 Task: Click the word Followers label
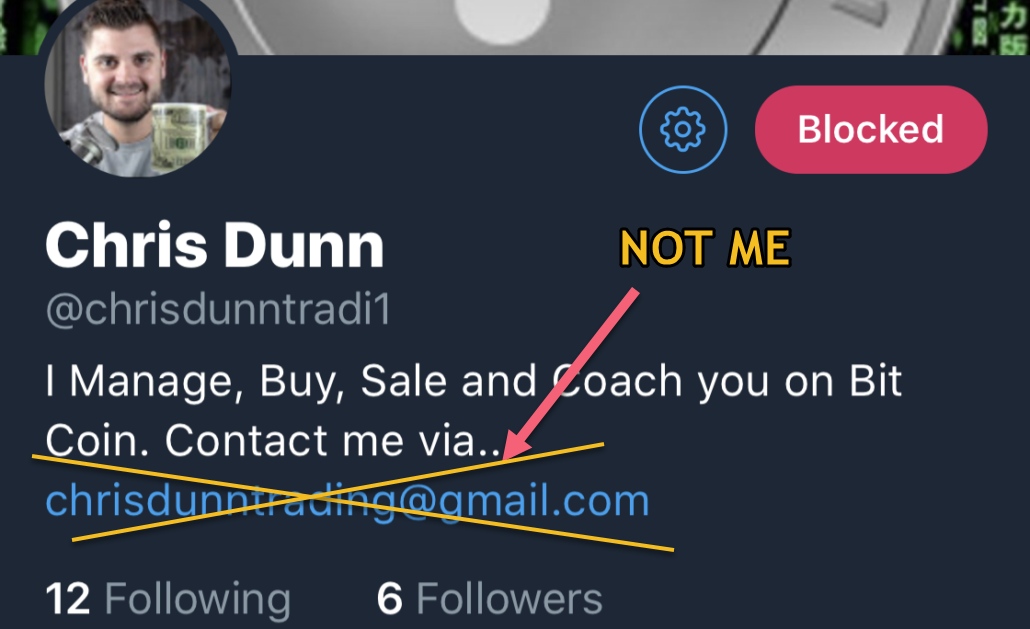(509, 599)
